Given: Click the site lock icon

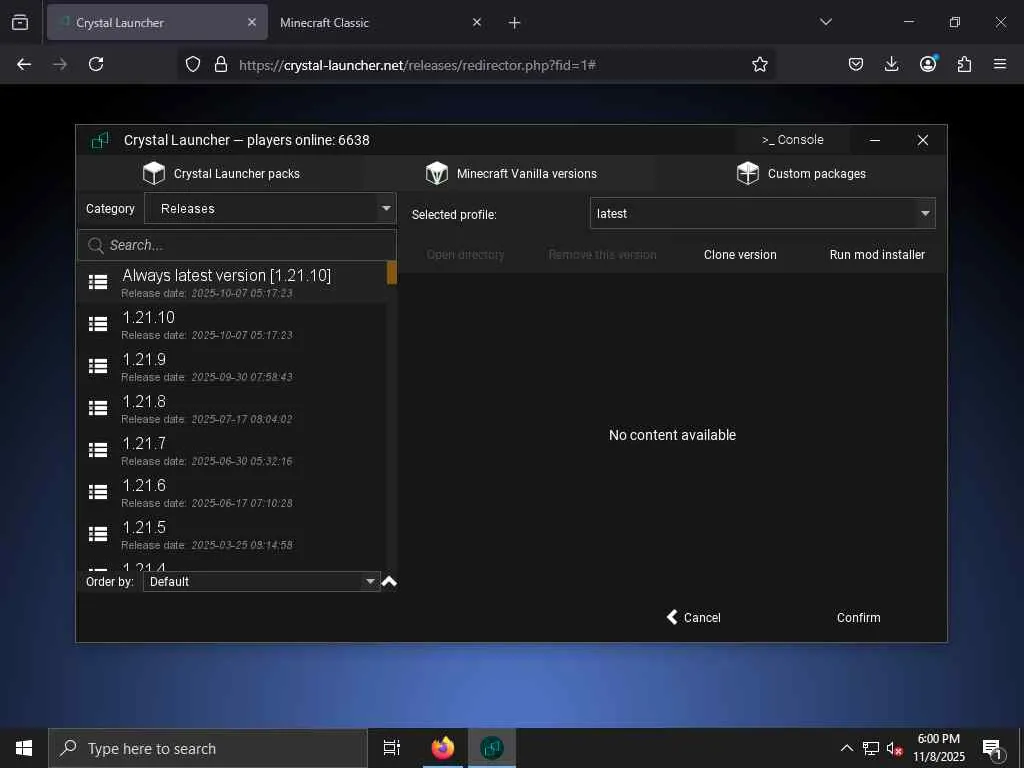Looking at the screenshot, I should pyautogui.click(x=221, y=64).
